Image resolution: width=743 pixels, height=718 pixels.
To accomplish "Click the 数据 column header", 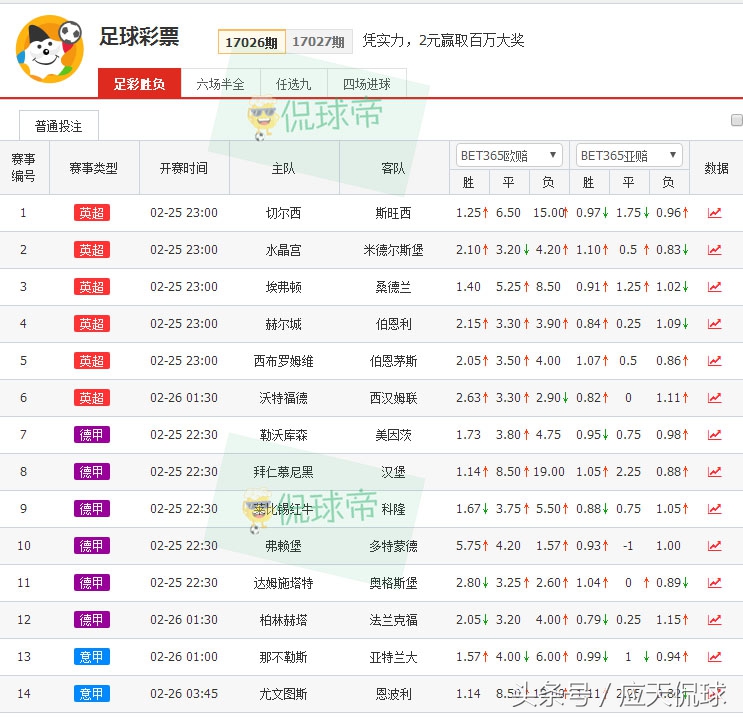I will click(x=716, y=168).
